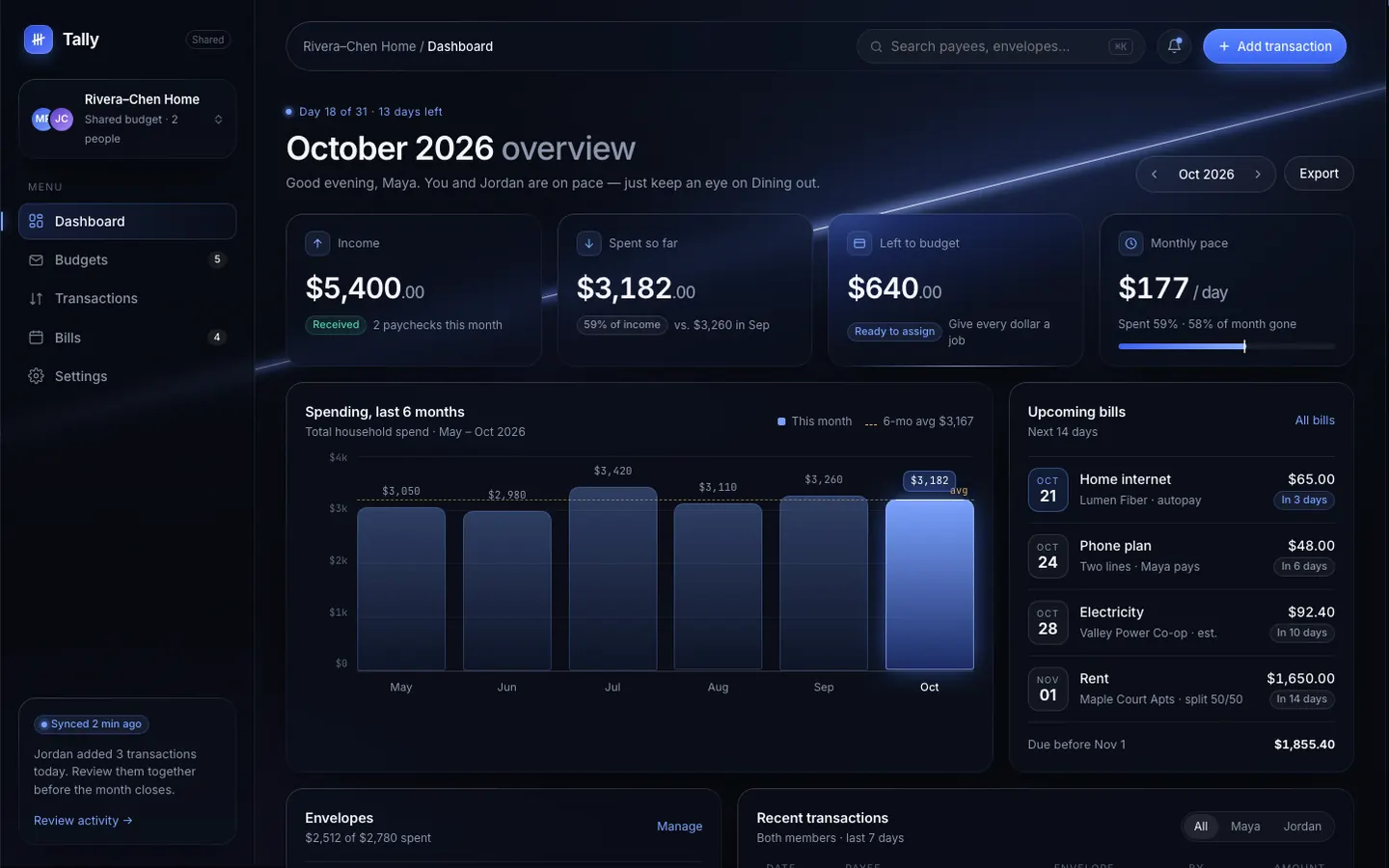1389x868 pixels.
Task: Click the Spent so far down-arrow icon
Action: (x=588, y=243)
